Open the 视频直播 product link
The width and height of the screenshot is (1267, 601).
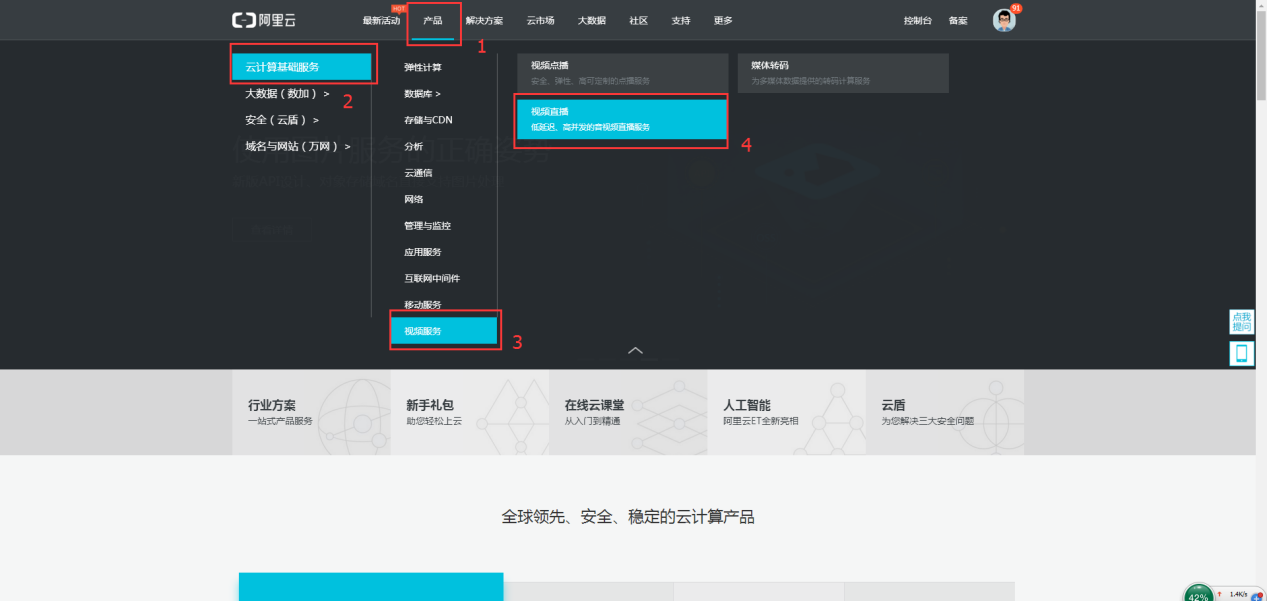coord(620,119)
